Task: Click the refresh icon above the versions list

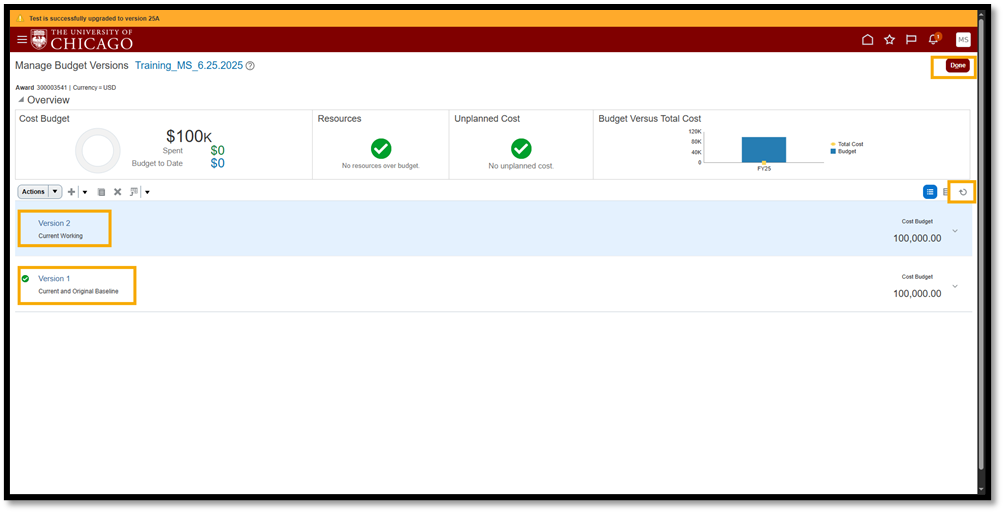Action: click(x=963, y=191)
